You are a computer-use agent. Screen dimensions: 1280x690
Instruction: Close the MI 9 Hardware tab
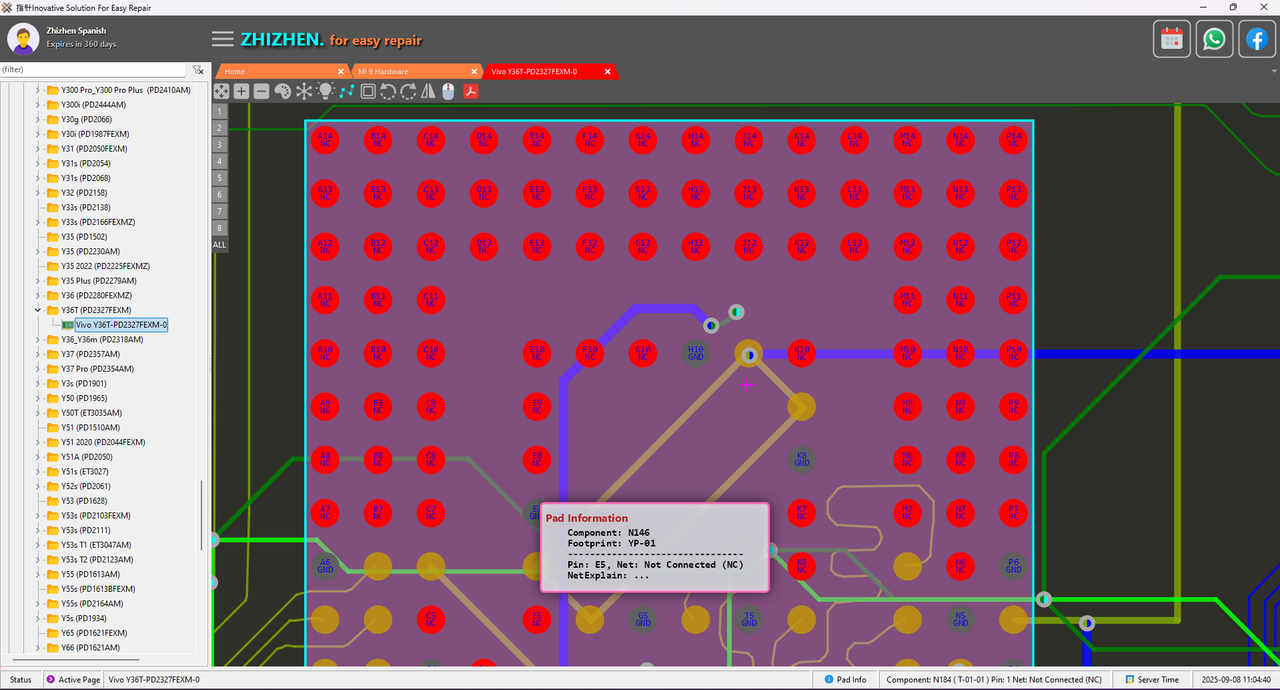pos(474,71)
